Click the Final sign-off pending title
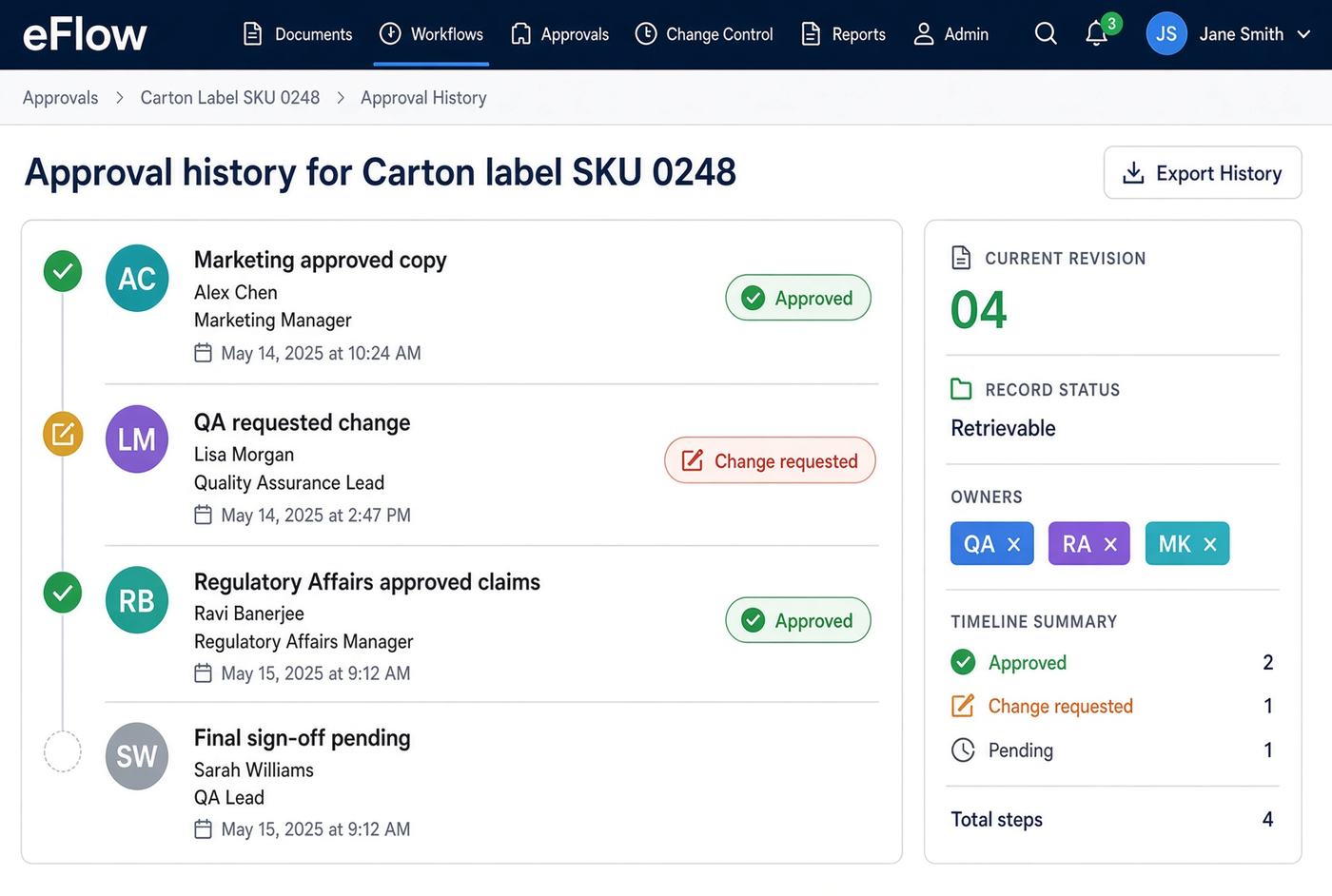This screenshot has width=1332, height=896. [303, 738]
